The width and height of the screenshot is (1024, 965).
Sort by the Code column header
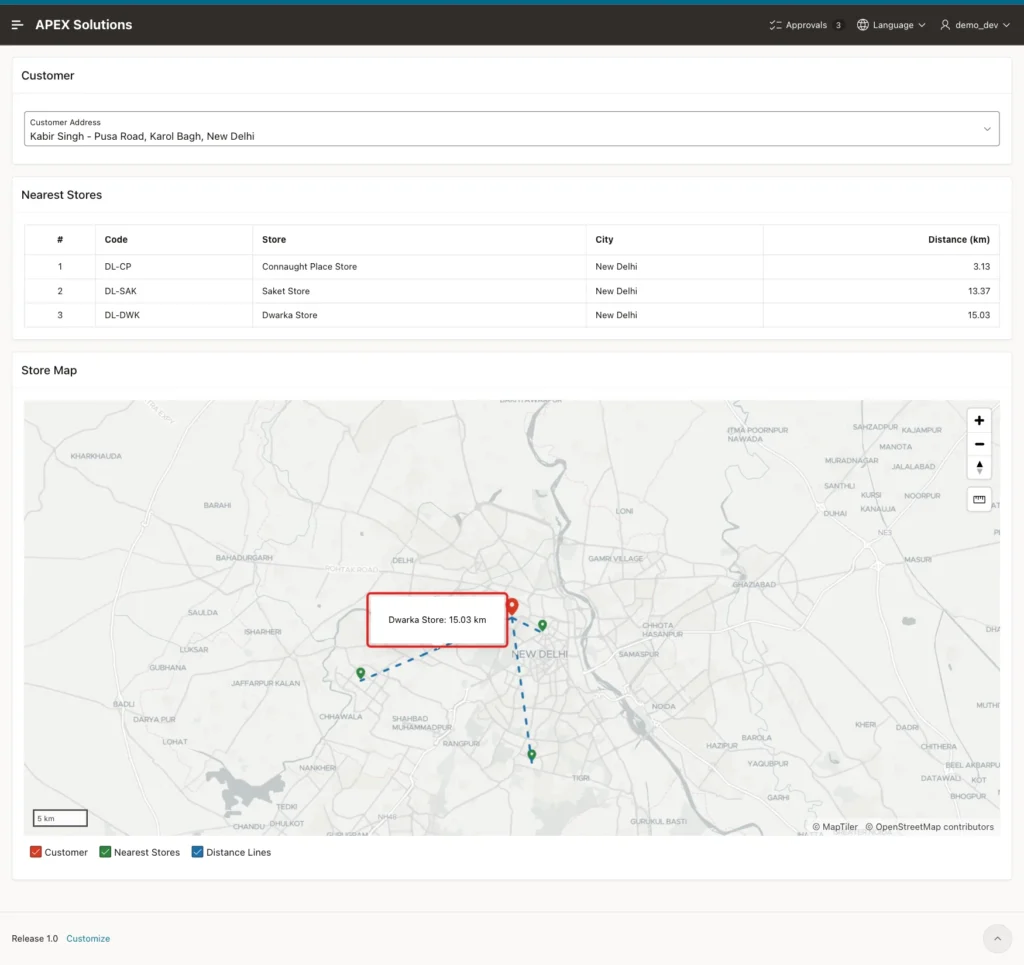tap(116, 240)
